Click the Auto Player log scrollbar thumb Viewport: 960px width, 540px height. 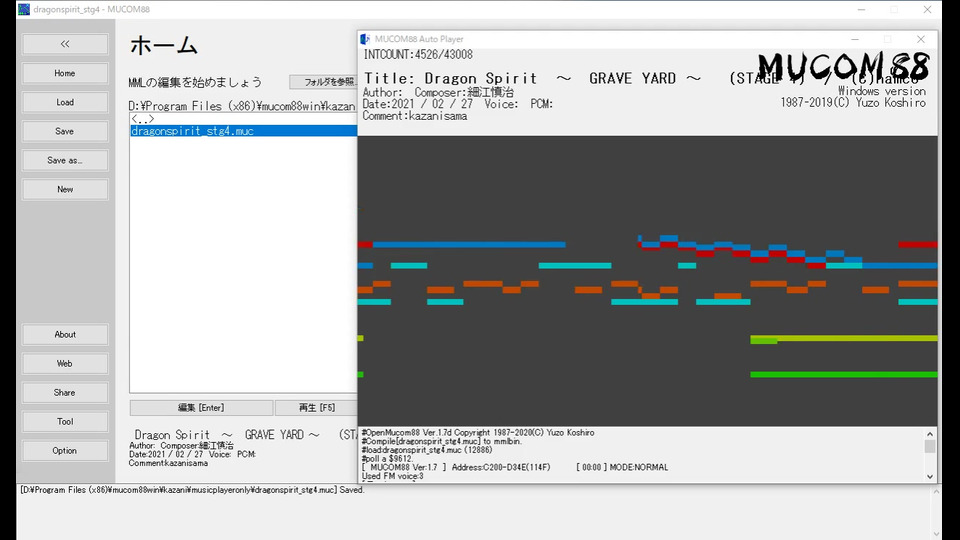(x=930, y=446)
